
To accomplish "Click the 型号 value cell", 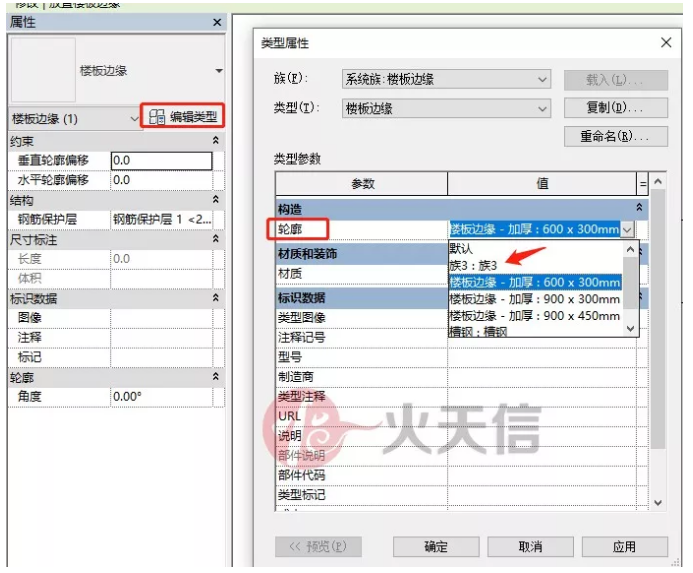I will tap(542, 357).
